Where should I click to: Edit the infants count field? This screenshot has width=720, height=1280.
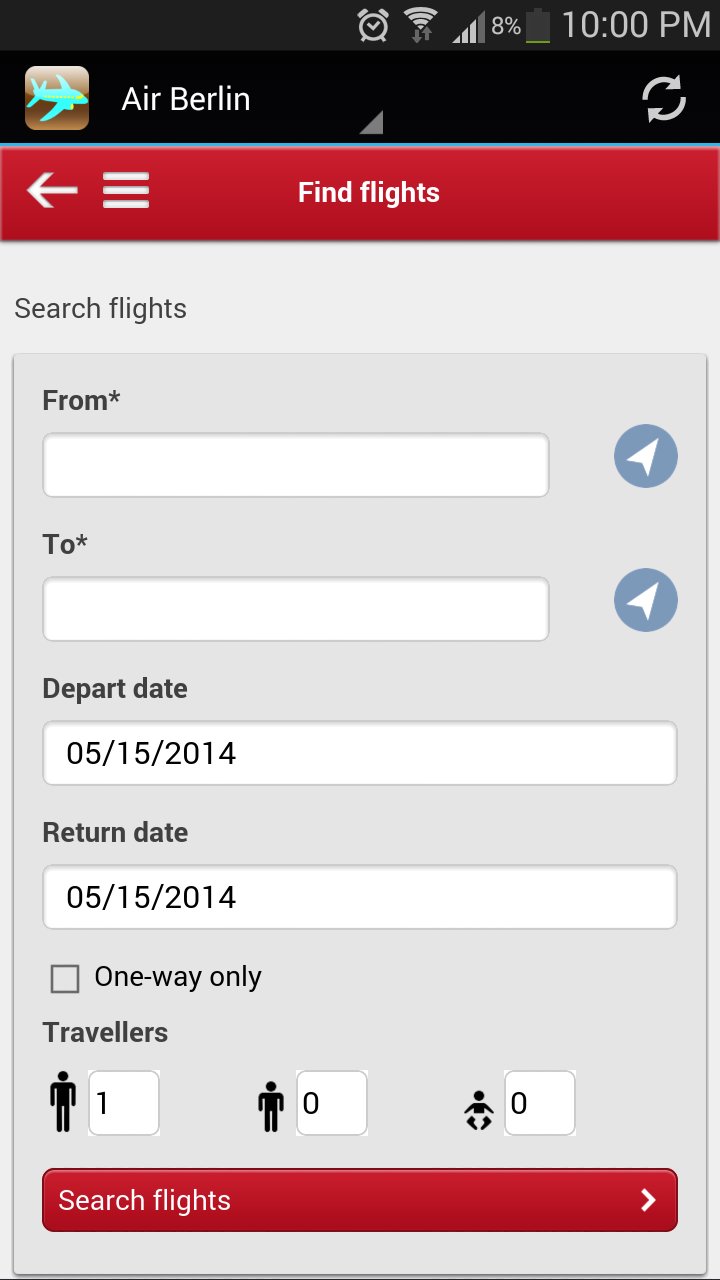540,1103
